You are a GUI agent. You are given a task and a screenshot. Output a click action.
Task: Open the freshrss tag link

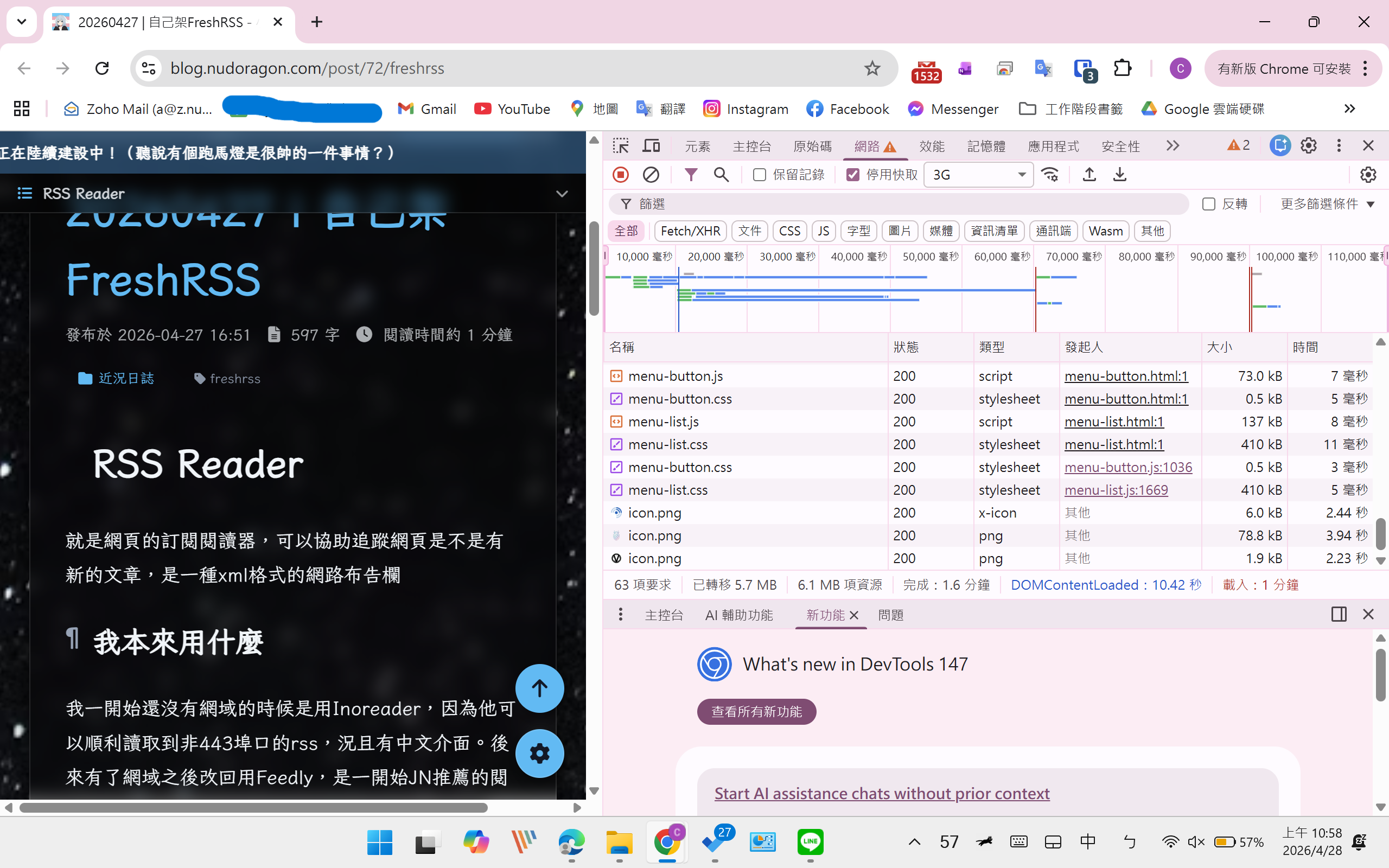click(227, 378)
